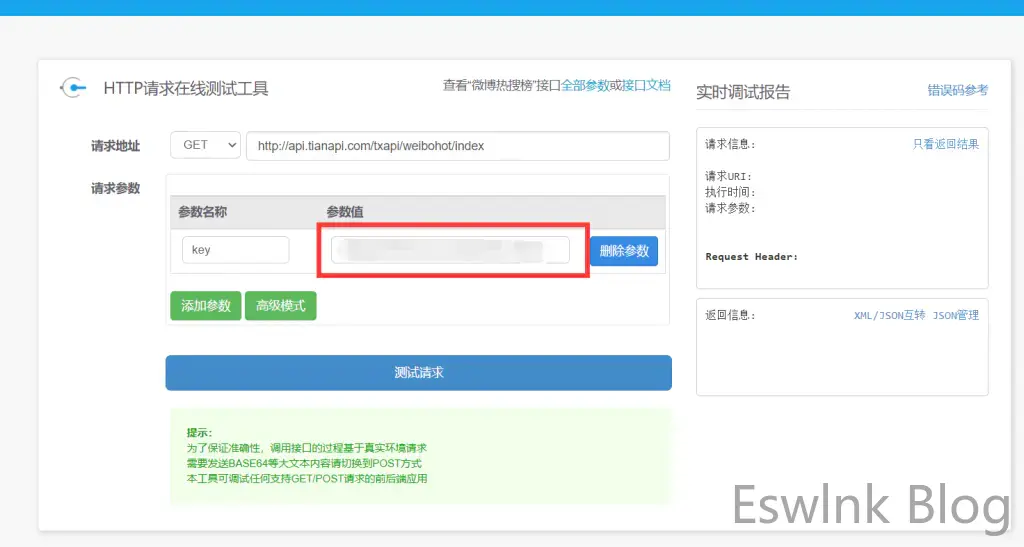1024x547 pixels.
Task: Click the 只看返回结果 link
Action: point(945,144)
